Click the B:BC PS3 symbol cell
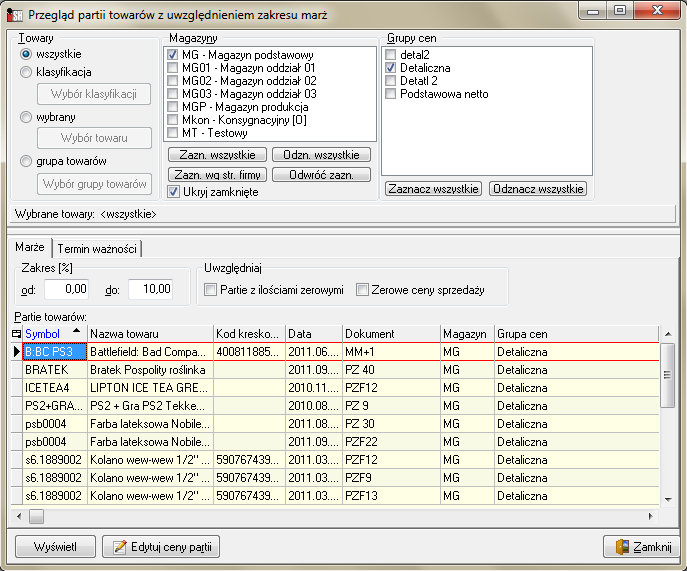687x571 pixels. point(55,352)
